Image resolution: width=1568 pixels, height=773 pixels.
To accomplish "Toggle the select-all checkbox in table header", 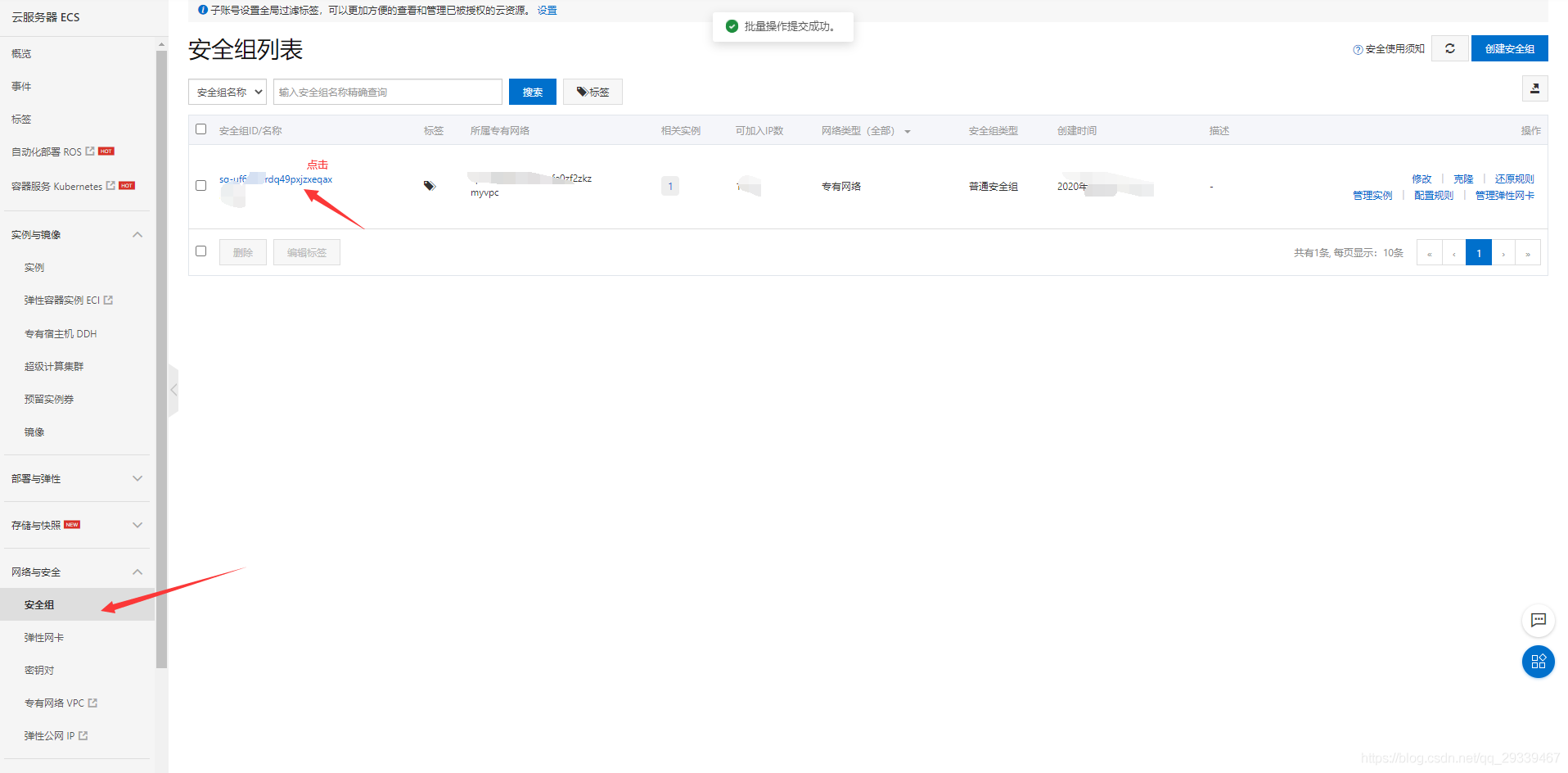I will pos(201,129).
